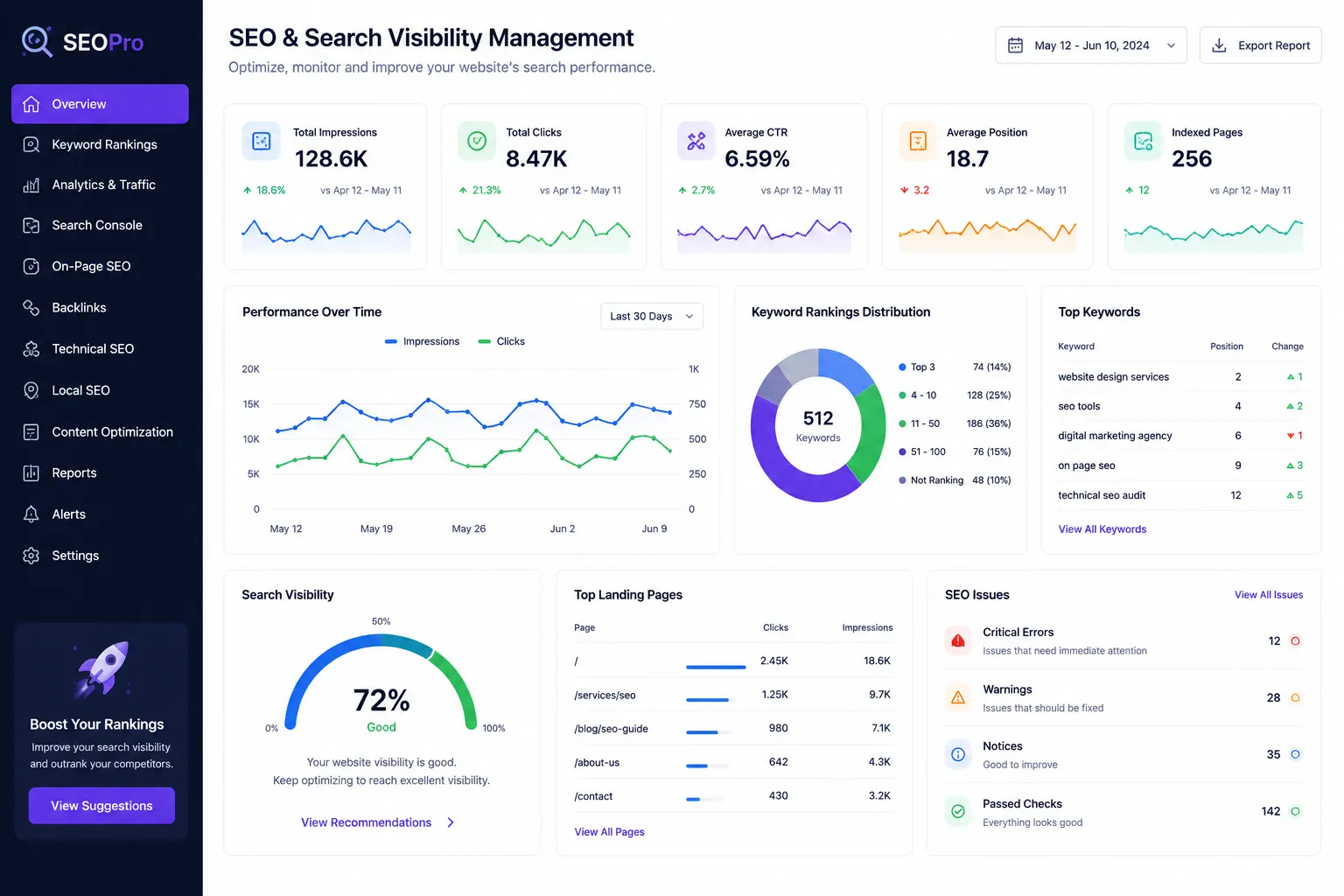1344x896 pixels.
Task: Toggle the Impressions legend in performance chart
Action: coord(422,341)
